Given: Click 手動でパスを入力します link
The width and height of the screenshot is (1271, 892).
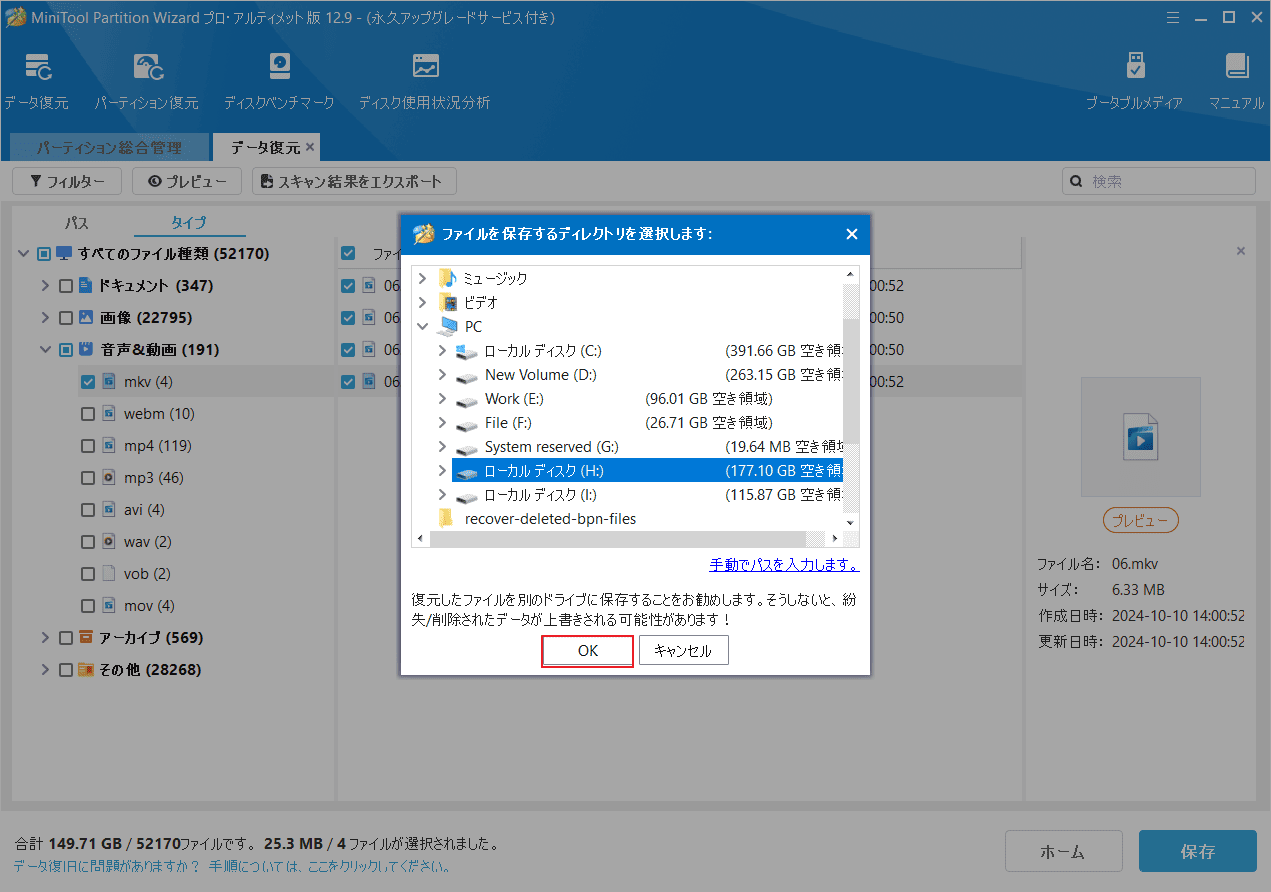Looking at the screenshot, I should click(x=784, y=565).
